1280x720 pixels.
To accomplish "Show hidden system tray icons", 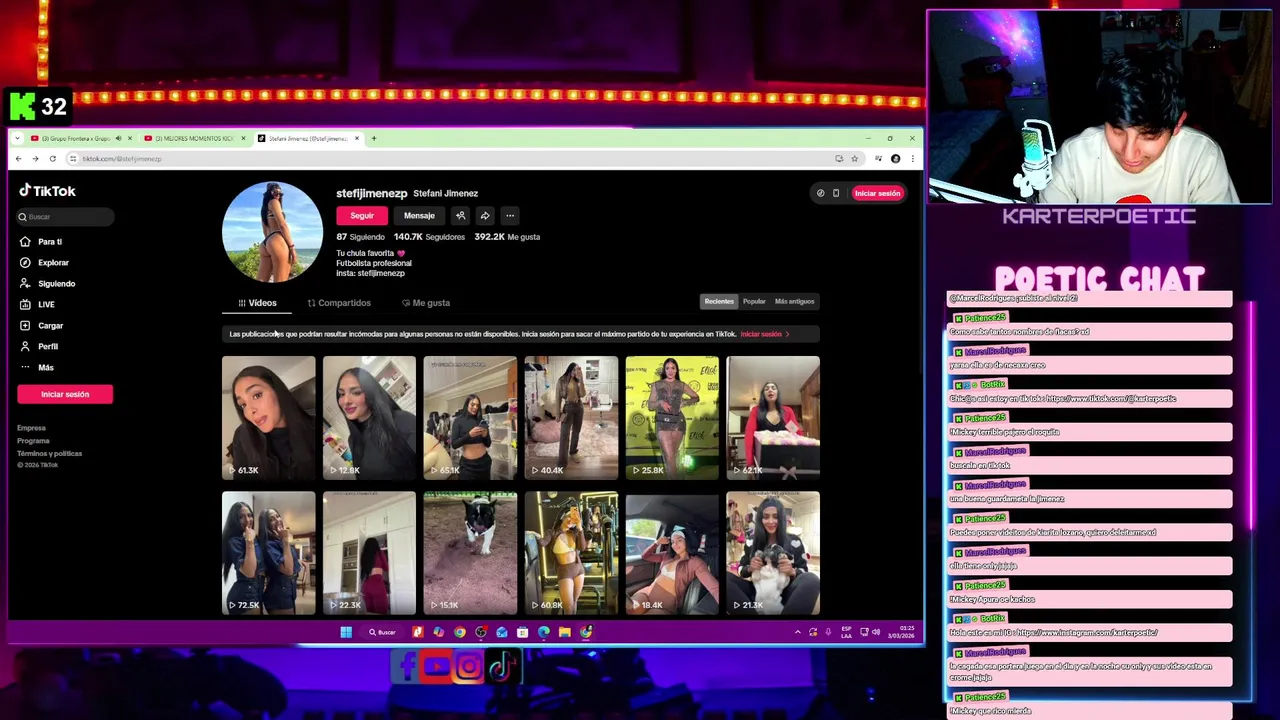I will coord(797,632).
